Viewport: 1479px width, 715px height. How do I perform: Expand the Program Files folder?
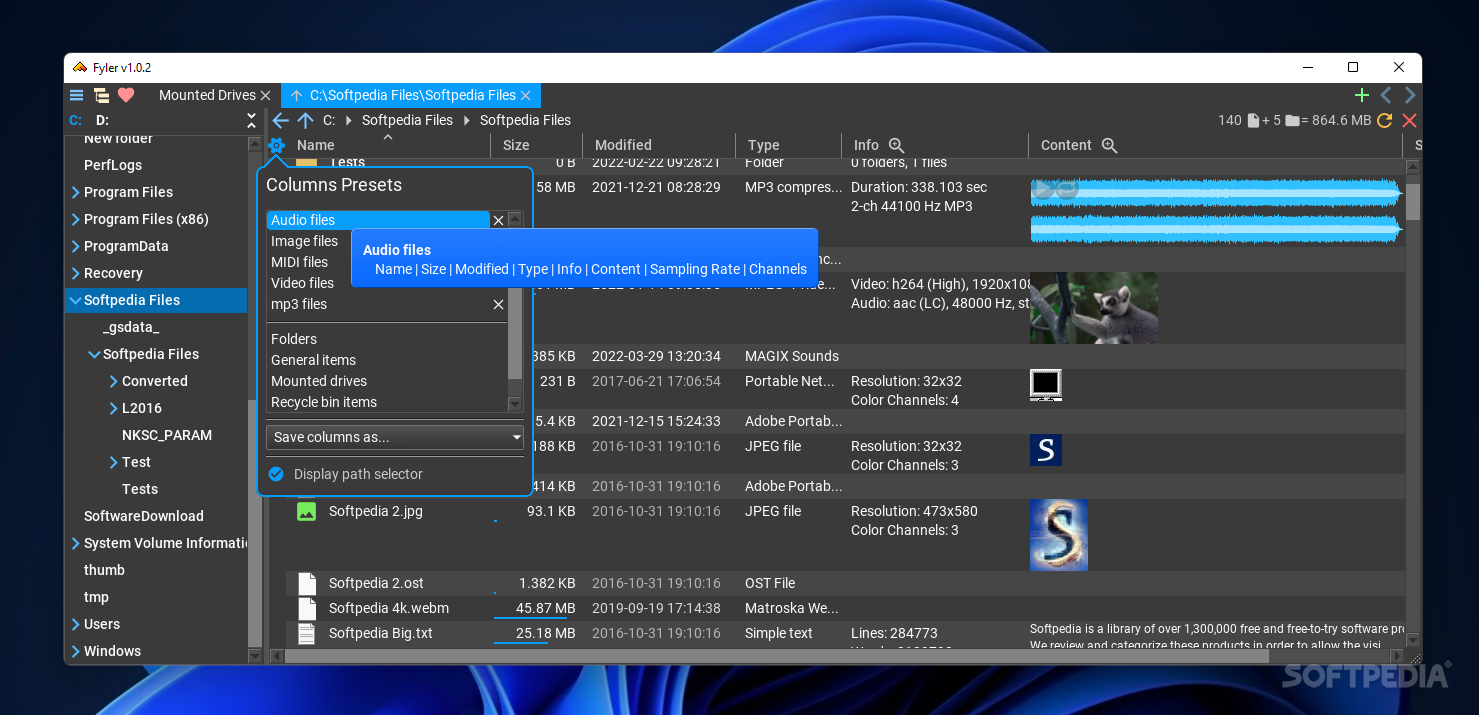coord(76,192)
